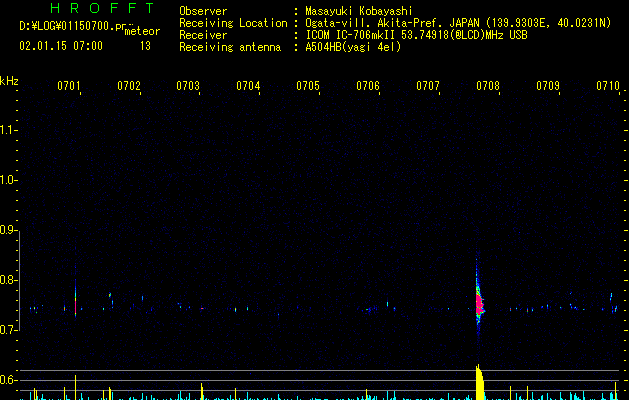
Task: Click the 1.1 kHz frequency label
Action: (8, 130)
